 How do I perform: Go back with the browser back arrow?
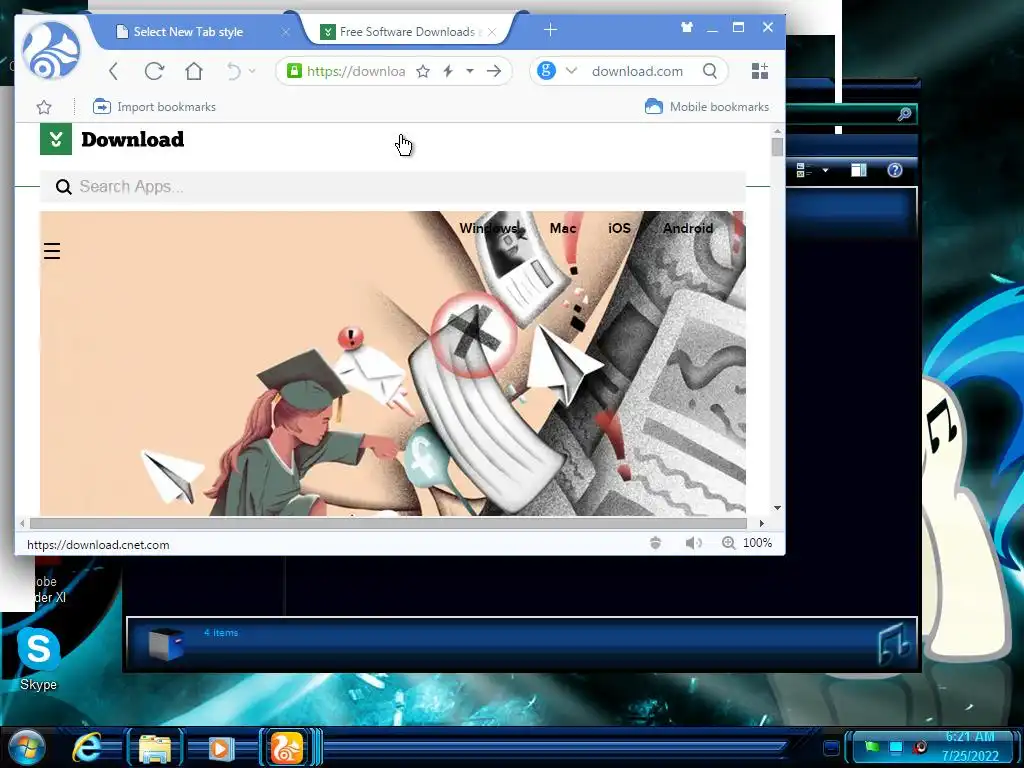(114, 71)
